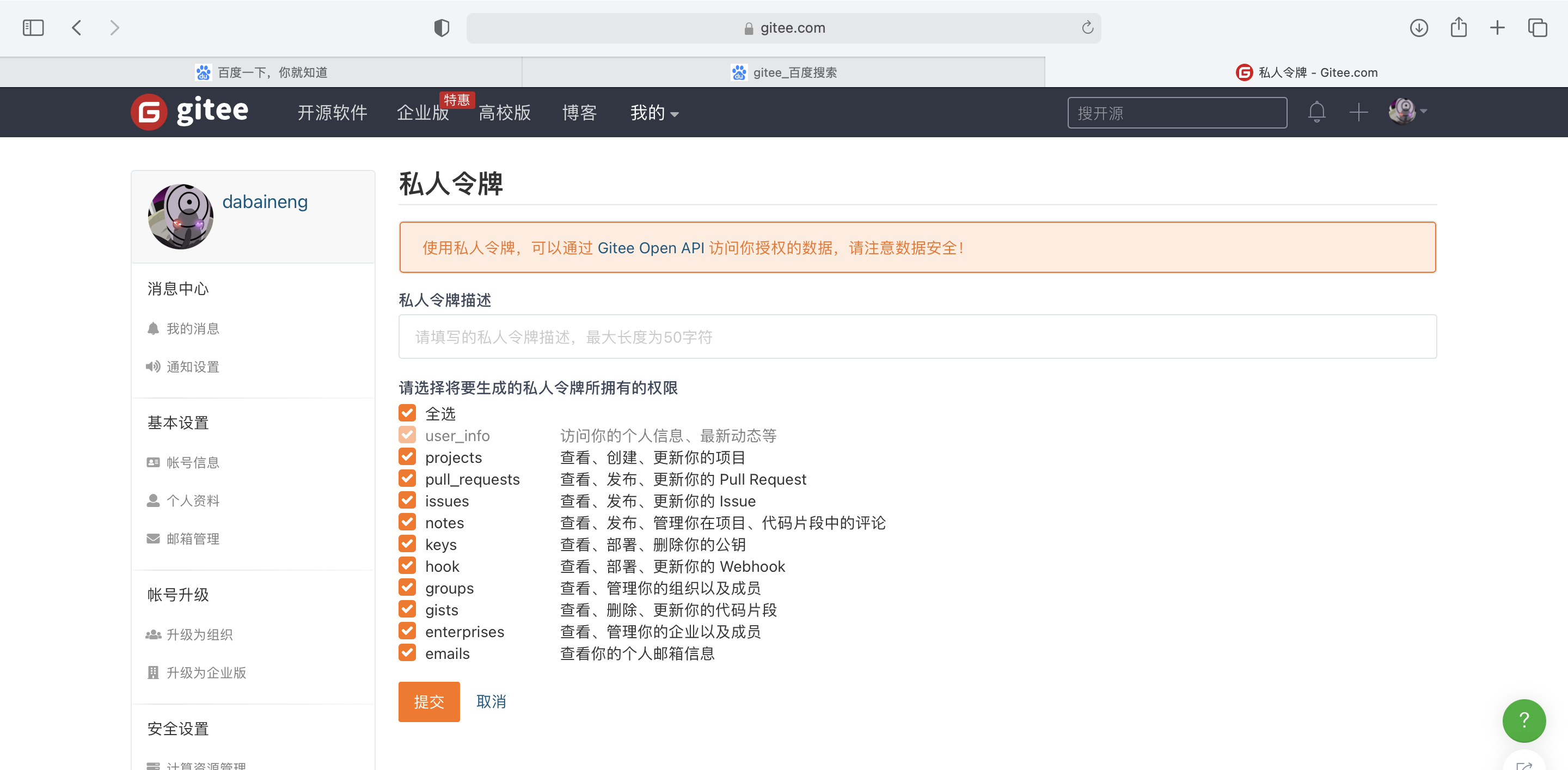Viewport: 1568px width, 770px height.
Task: Toggle off the gists permission checkbox
Action: (408, 610)
